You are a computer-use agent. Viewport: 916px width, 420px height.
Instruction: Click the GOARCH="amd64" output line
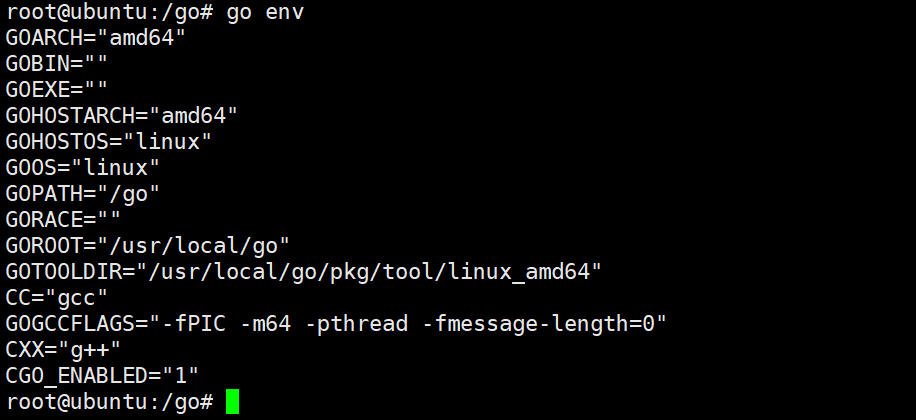96,38
